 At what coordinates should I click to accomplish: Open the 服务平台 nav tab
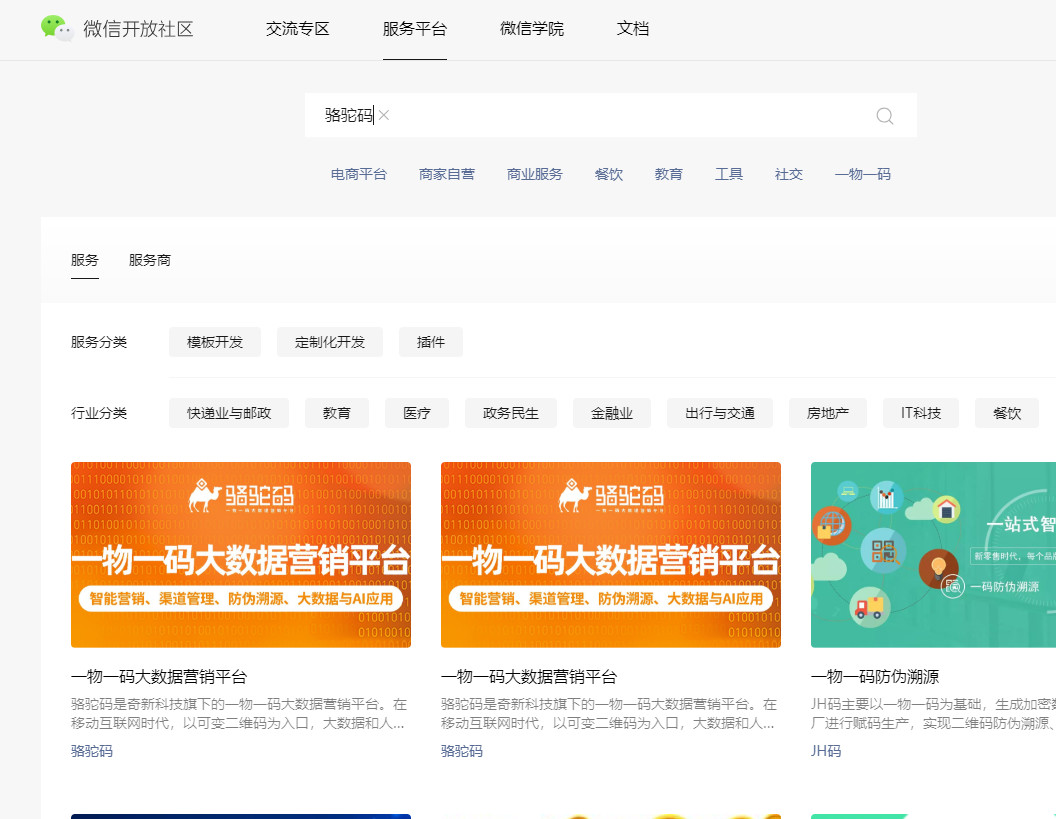[415, 29]
